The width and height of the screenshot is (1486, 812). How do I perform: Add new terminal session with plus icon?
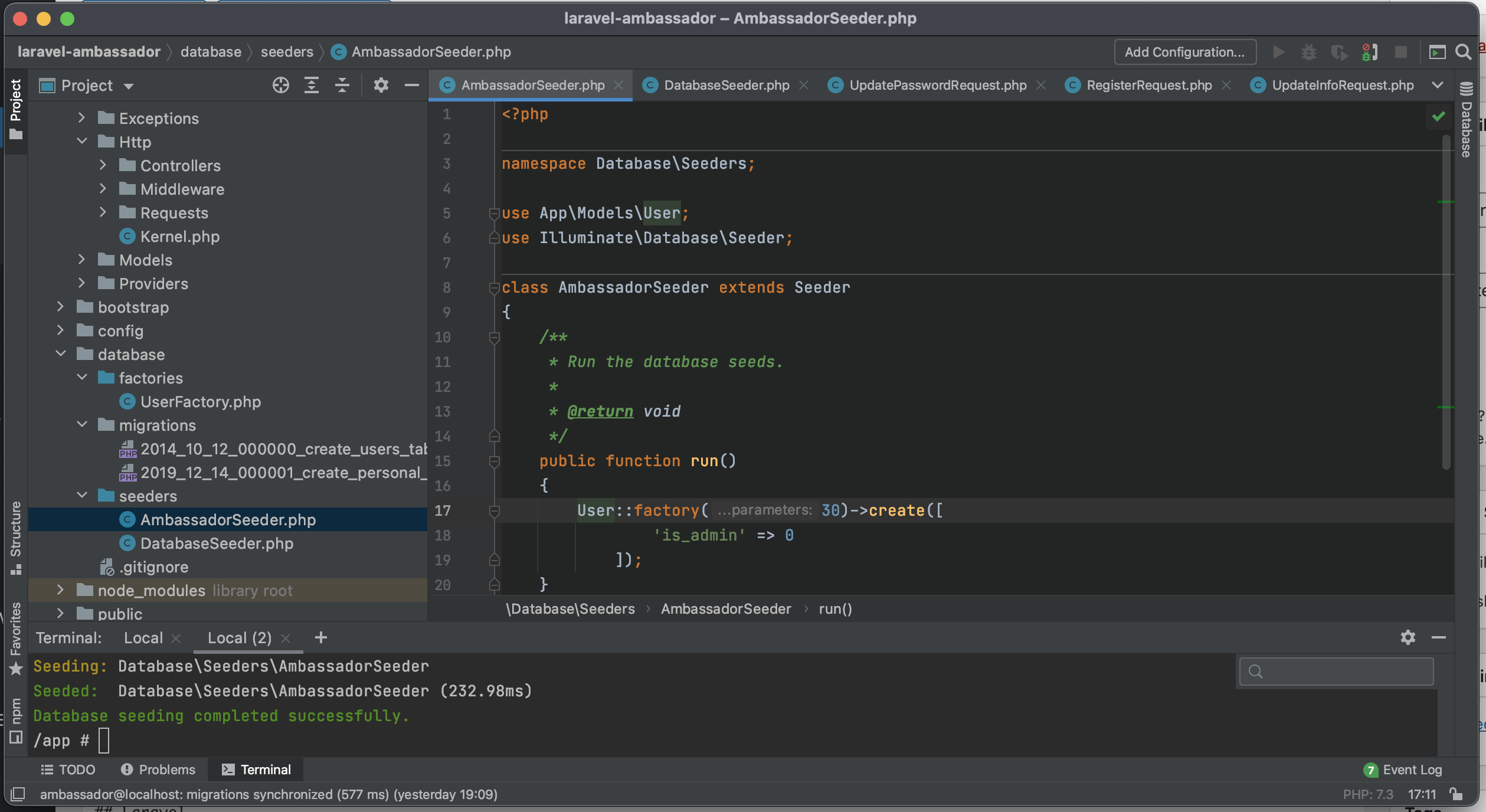[x=321, y=637]
